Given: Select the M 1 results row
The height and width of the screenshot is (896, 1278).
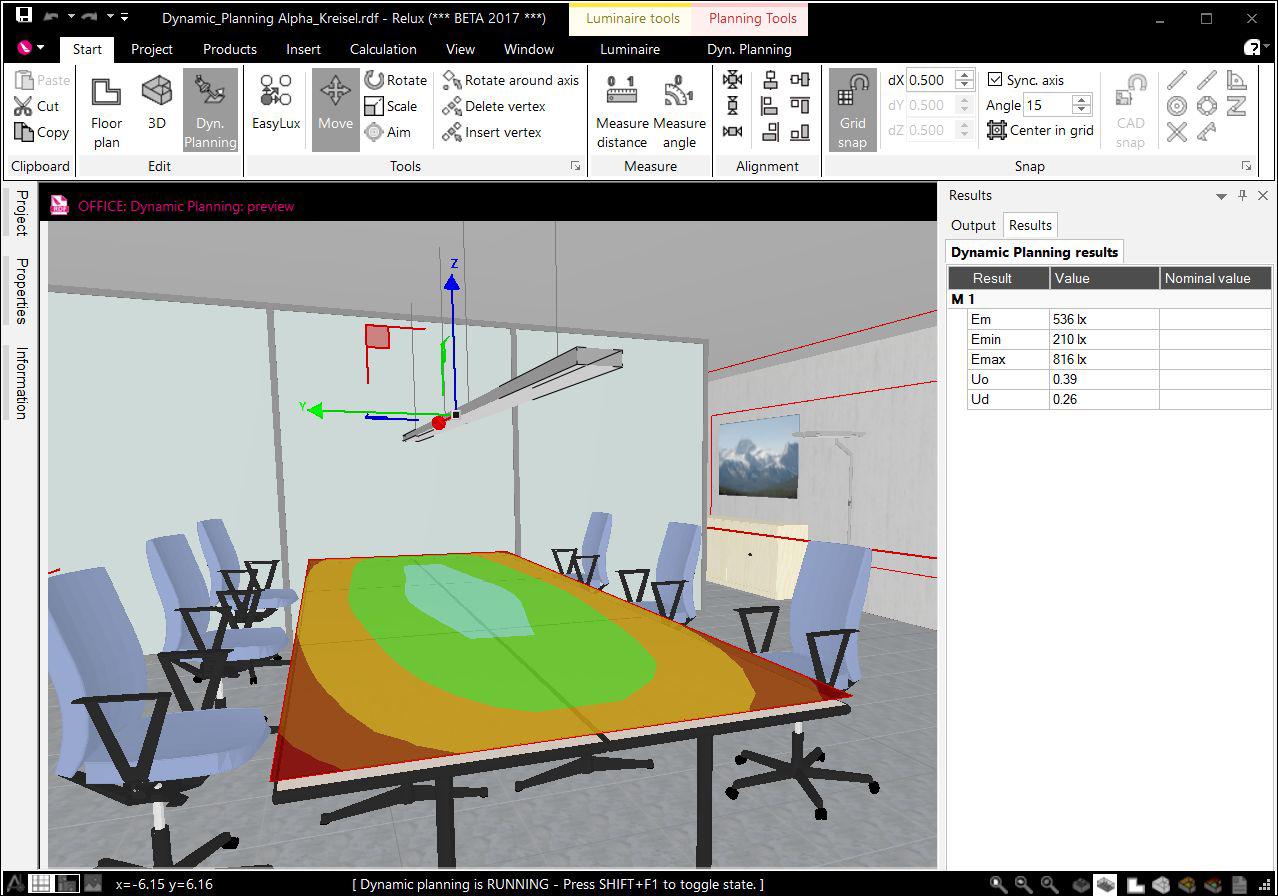Looking at the screenshot, I should [1109, 299].
